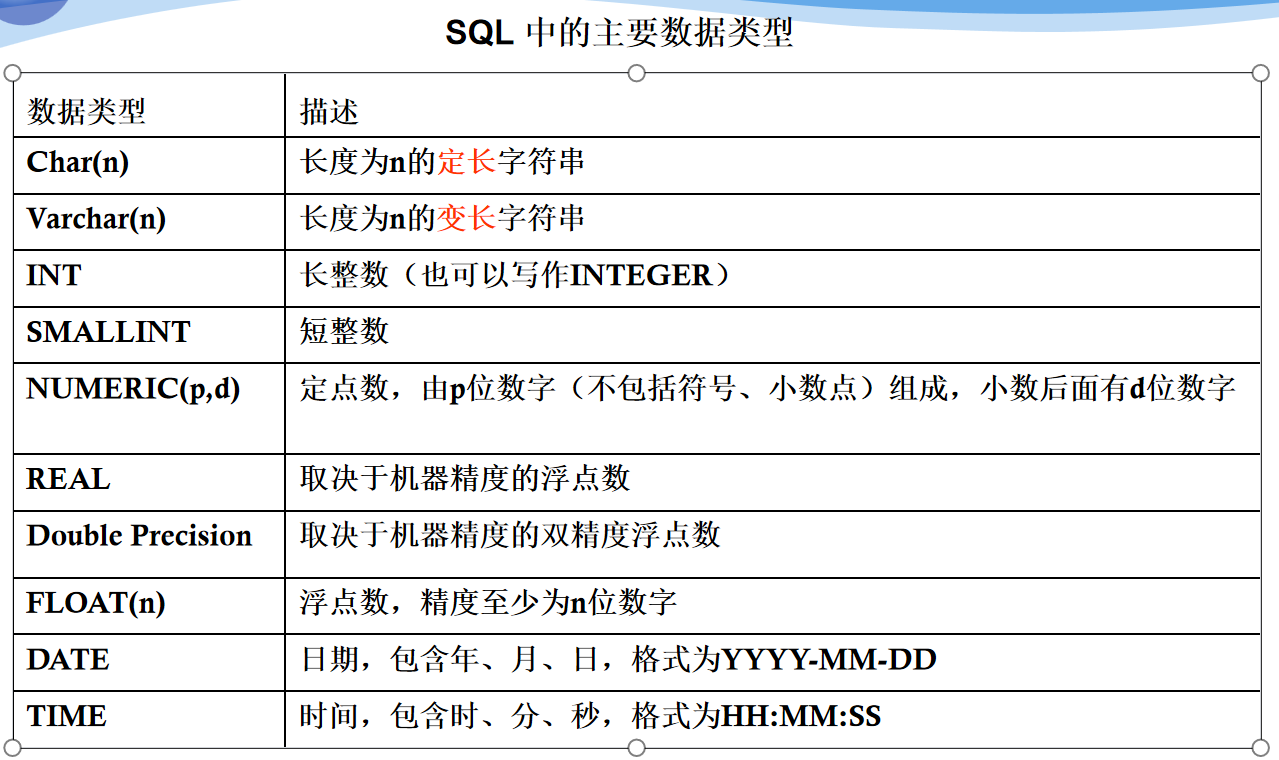
Task: Click the table's bottom-right selection handle
Action: 1260,747
